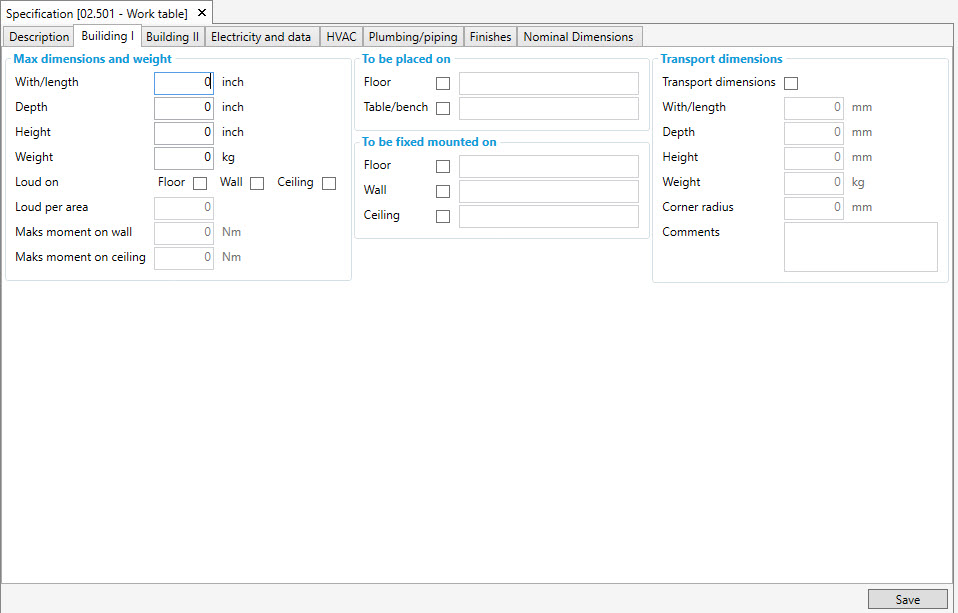Open the Nominal Dimensions tab
958x613 pixels.
click(x=578, y=37)
